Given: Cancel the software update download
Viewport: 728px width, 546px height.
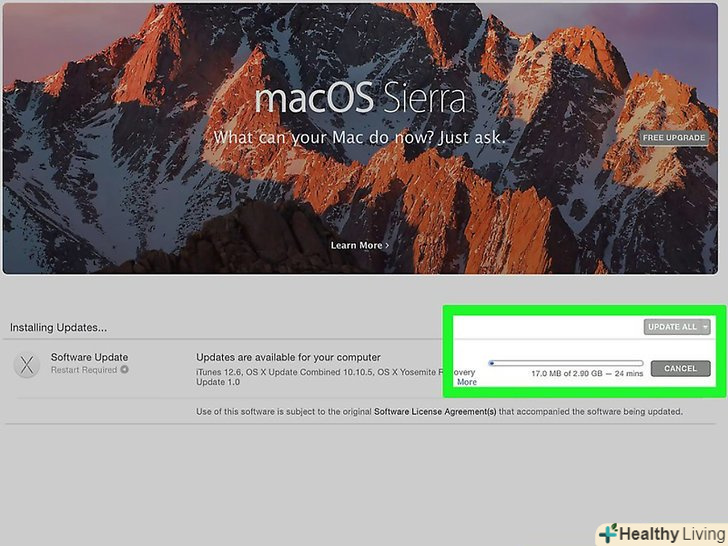Looking at the screenshot, I should [x=680, y=368].
